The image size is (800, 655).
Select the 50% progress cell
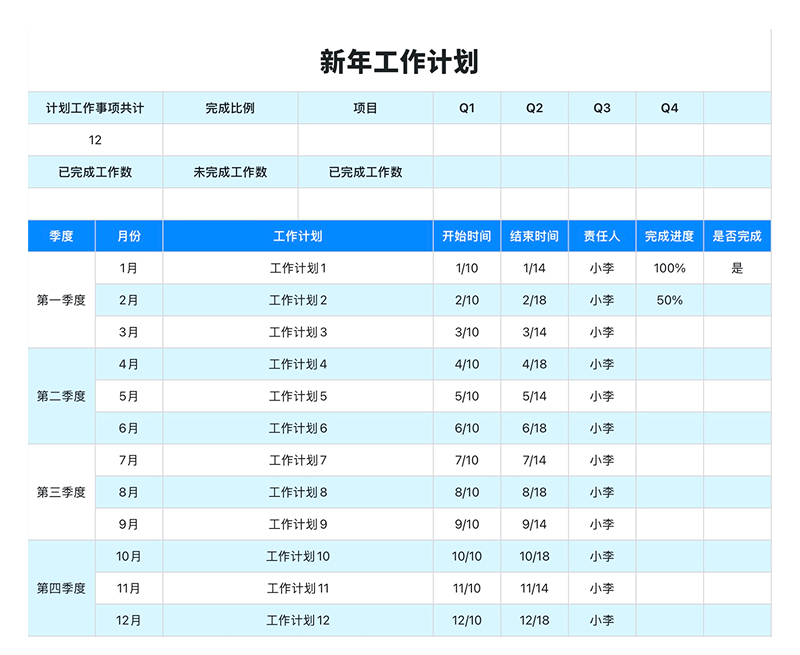[669, 300]
